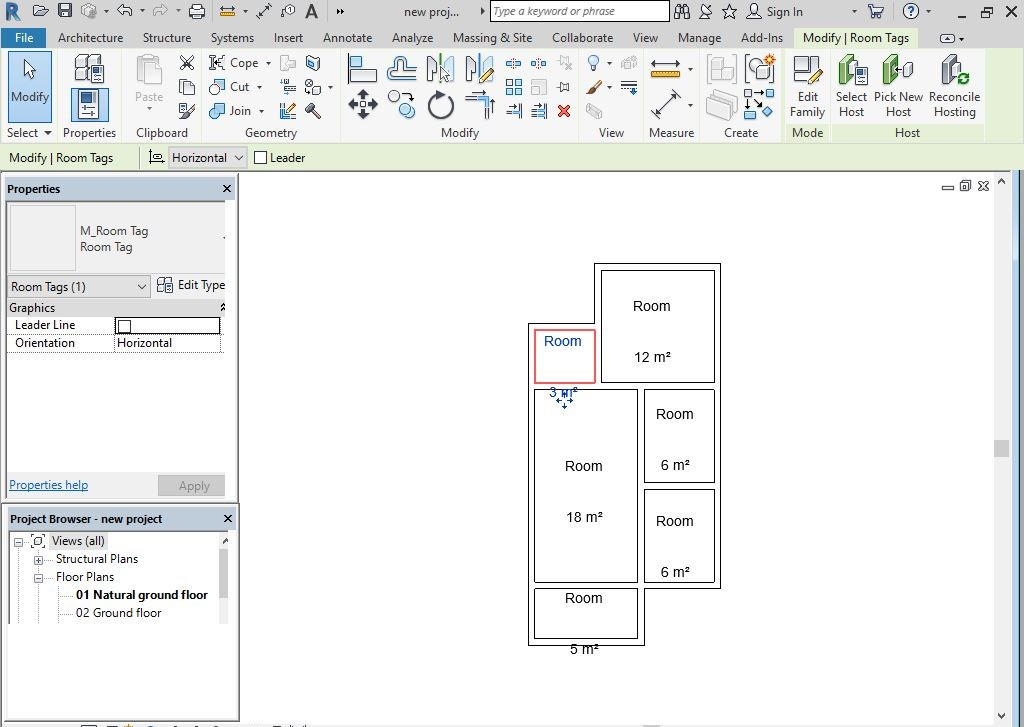Switch to the Architecture ribbon tab
Screen dimensions: 1024x727
(90, 38)
